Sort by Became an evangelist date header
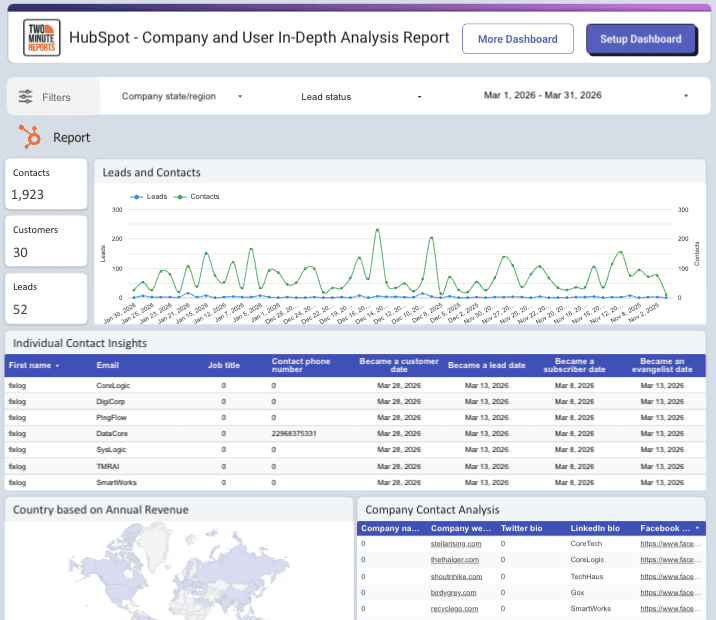 [x=662, y=365]
